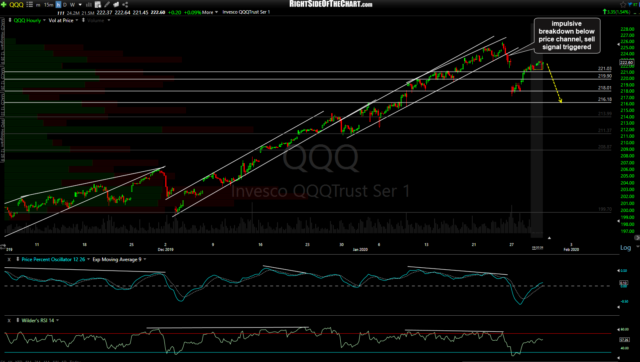Switch to the Weekly (W) timeframe
The width and height of the screenshot is (640, 362).
72,5
